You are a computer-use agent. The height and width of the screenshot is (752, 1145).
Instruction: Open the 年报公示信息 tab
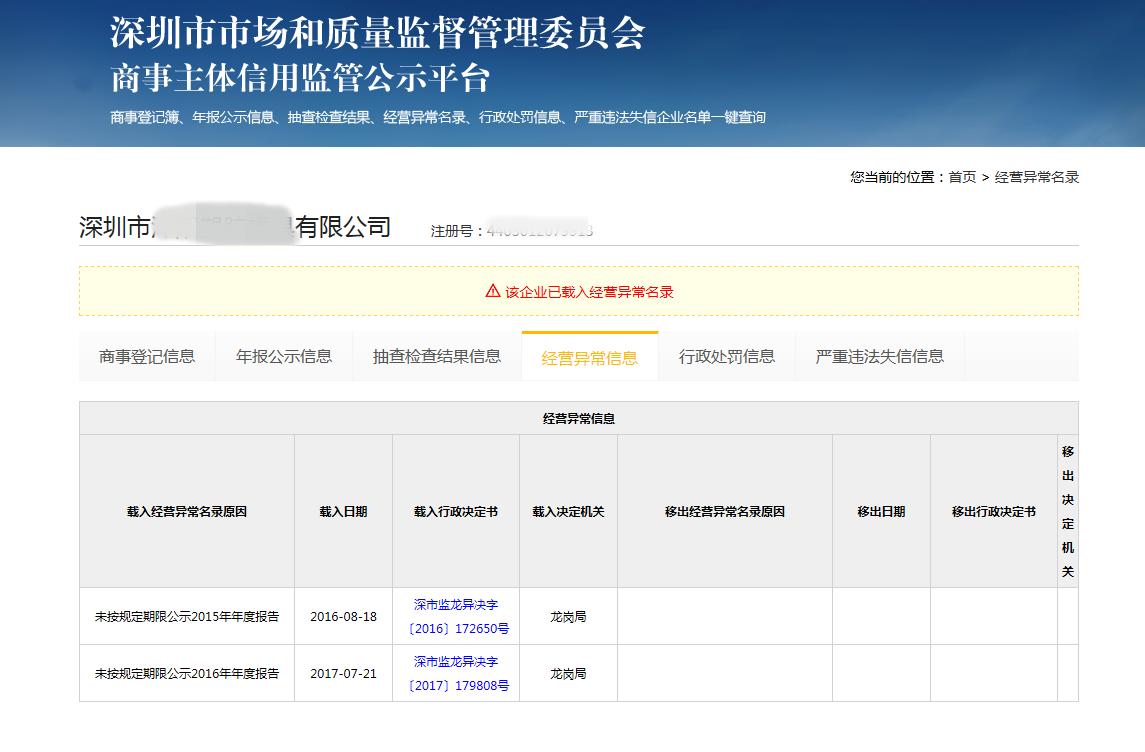pyautogui.click(x=284, y=355)
